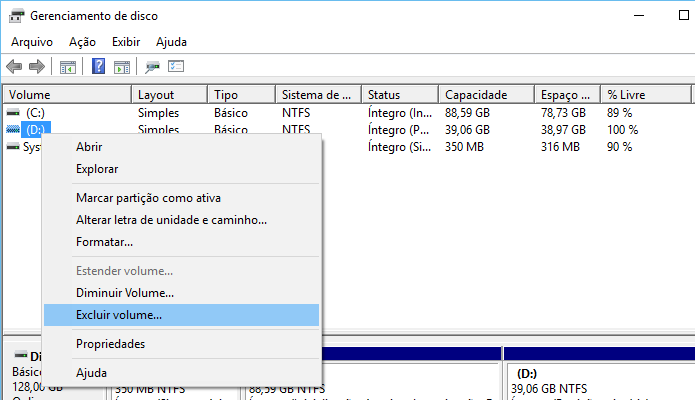695x400 pixels.
Task: Click the D: volume drive icon
Action: [13, 129]
